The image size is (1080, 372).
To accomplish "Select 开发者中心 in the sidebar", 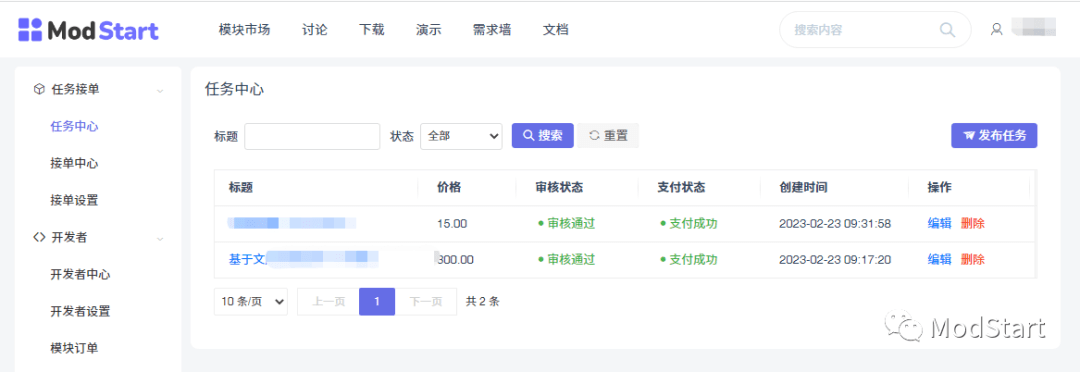I will pyautogui.click(x=81, y=274).
